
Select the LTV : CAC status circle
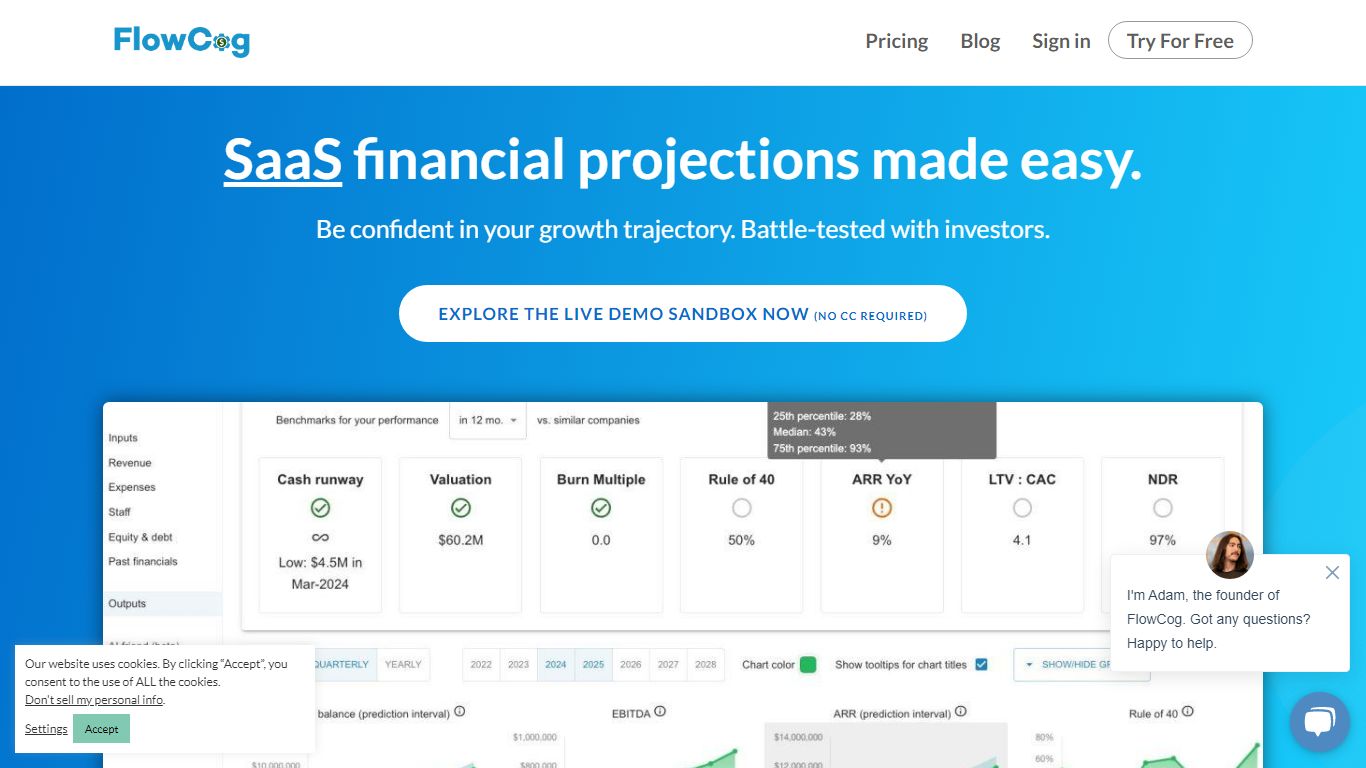click(1022, 508)
